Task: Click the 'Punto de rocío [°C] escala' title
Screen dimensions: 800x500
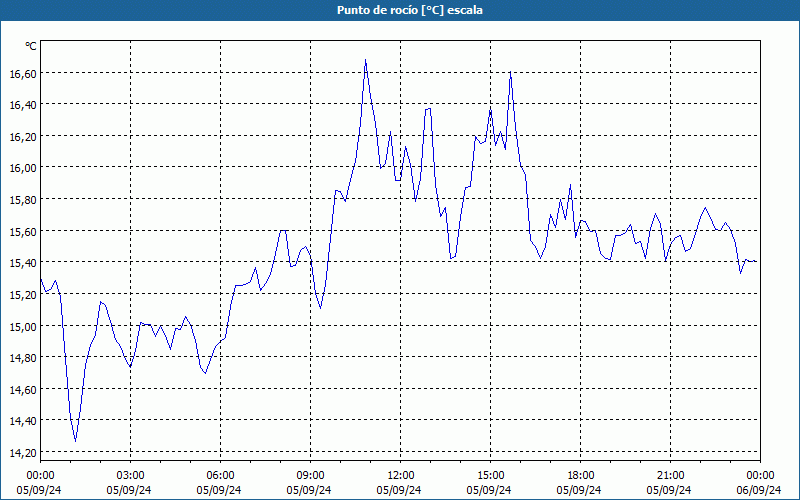Action: click(410, 10)
